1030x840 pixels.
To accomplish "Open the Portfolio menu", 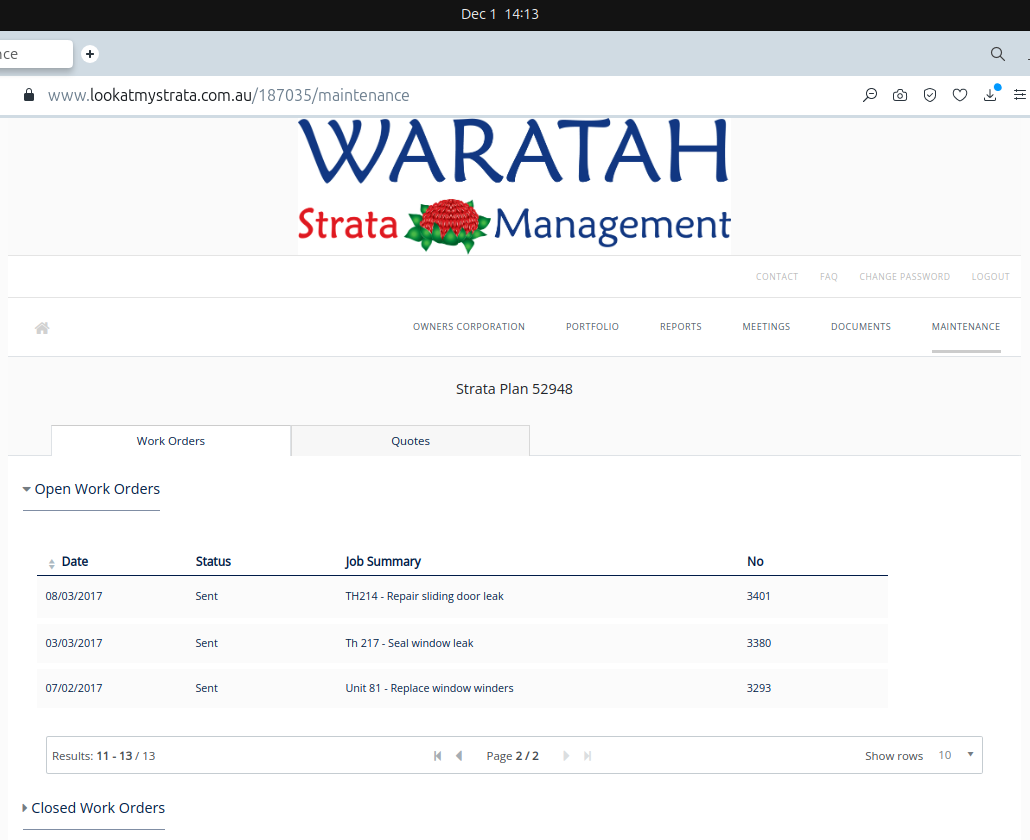I will point(593,327).
